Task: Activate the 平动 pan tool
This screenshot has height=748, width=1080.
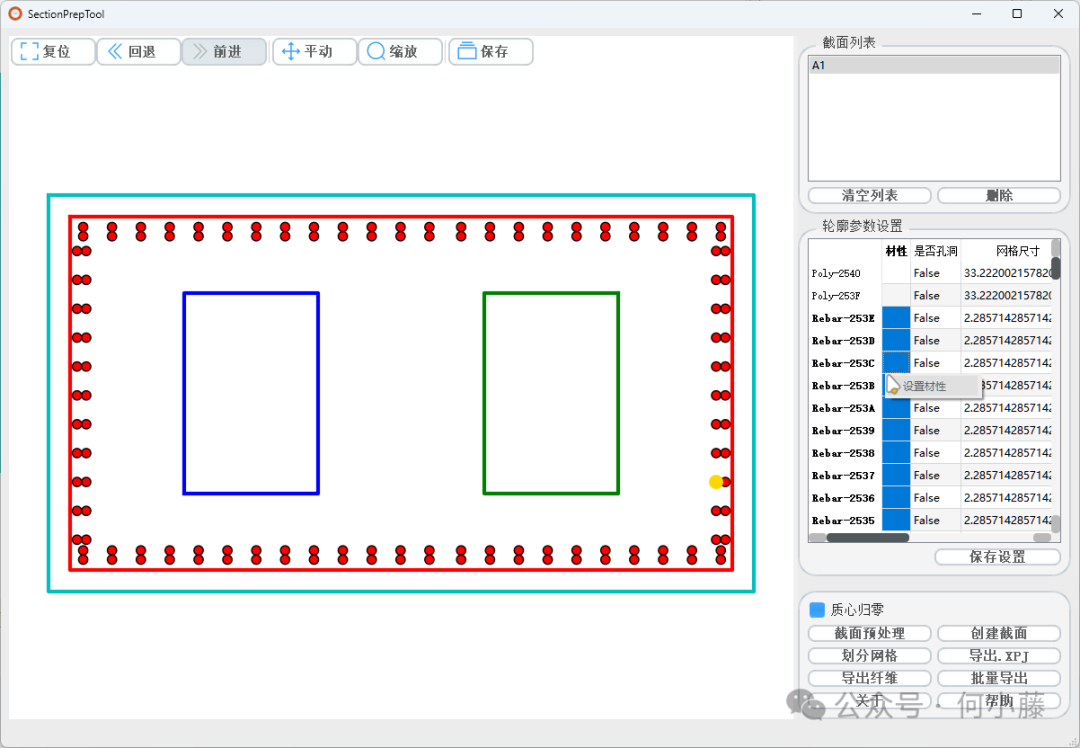Action: [x=315, y=52]
